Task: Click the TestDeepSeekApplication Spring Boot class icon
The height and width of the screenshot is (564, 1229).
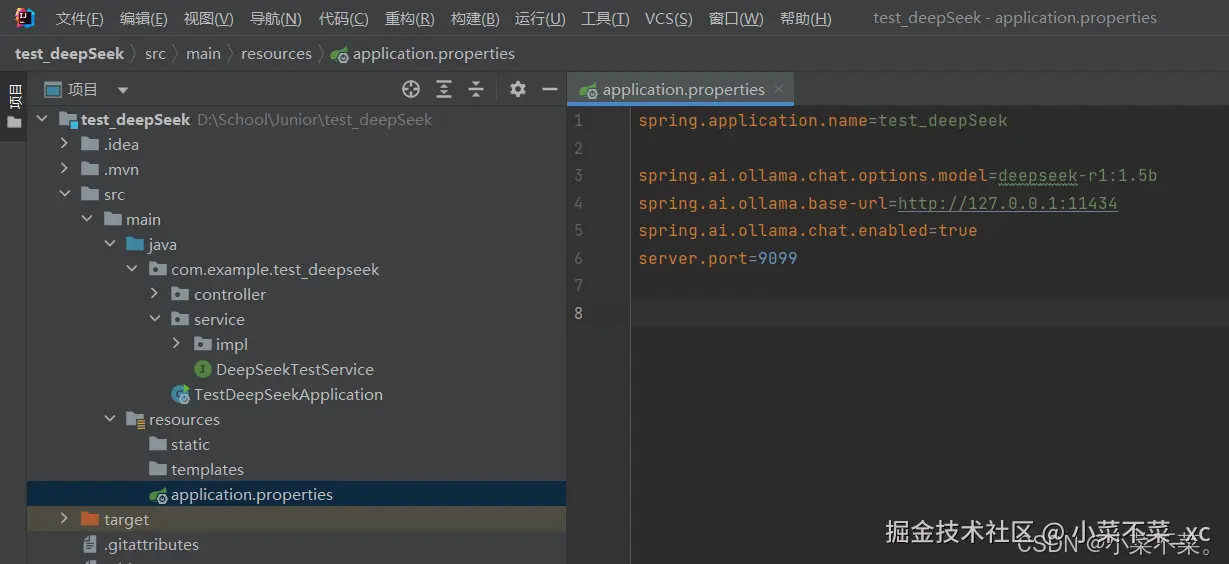Action: point(181,395)
